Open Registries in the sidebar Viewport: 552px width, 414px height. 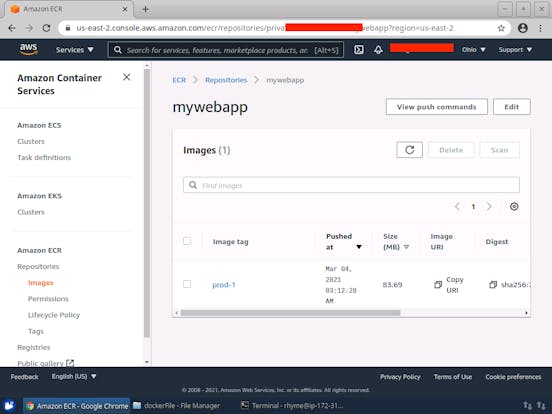coord(34,347)
